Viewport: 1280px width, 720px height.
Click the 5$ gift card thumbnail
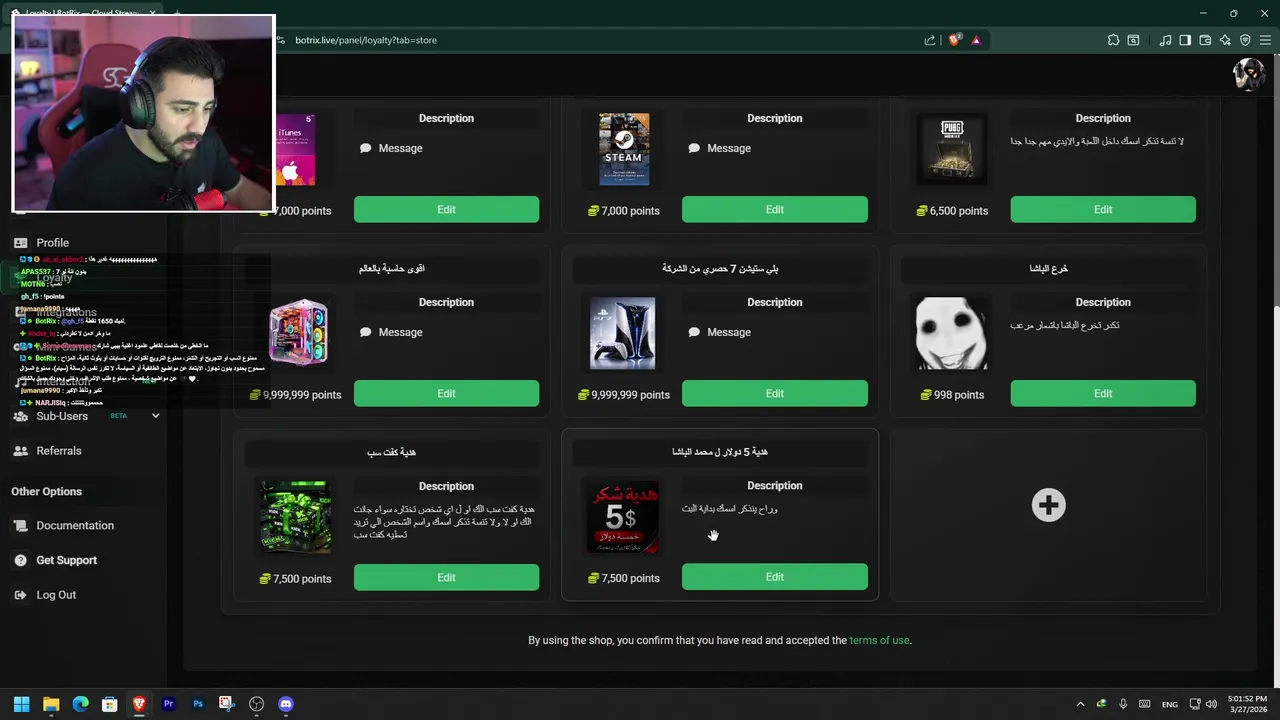[x=623, y=517]
